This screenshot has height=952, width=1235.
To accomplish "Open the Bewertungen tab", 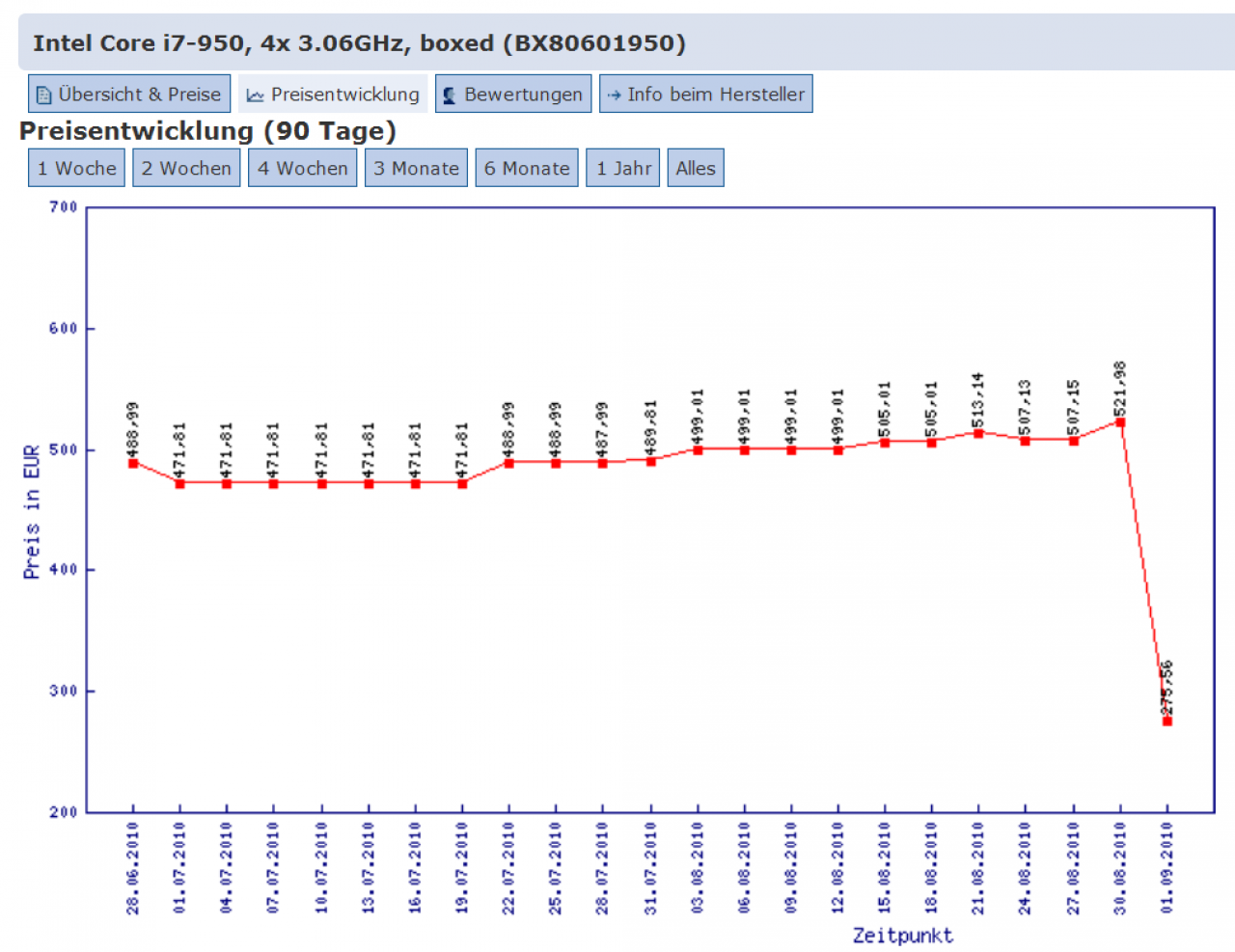I will [x=513, y=94].
